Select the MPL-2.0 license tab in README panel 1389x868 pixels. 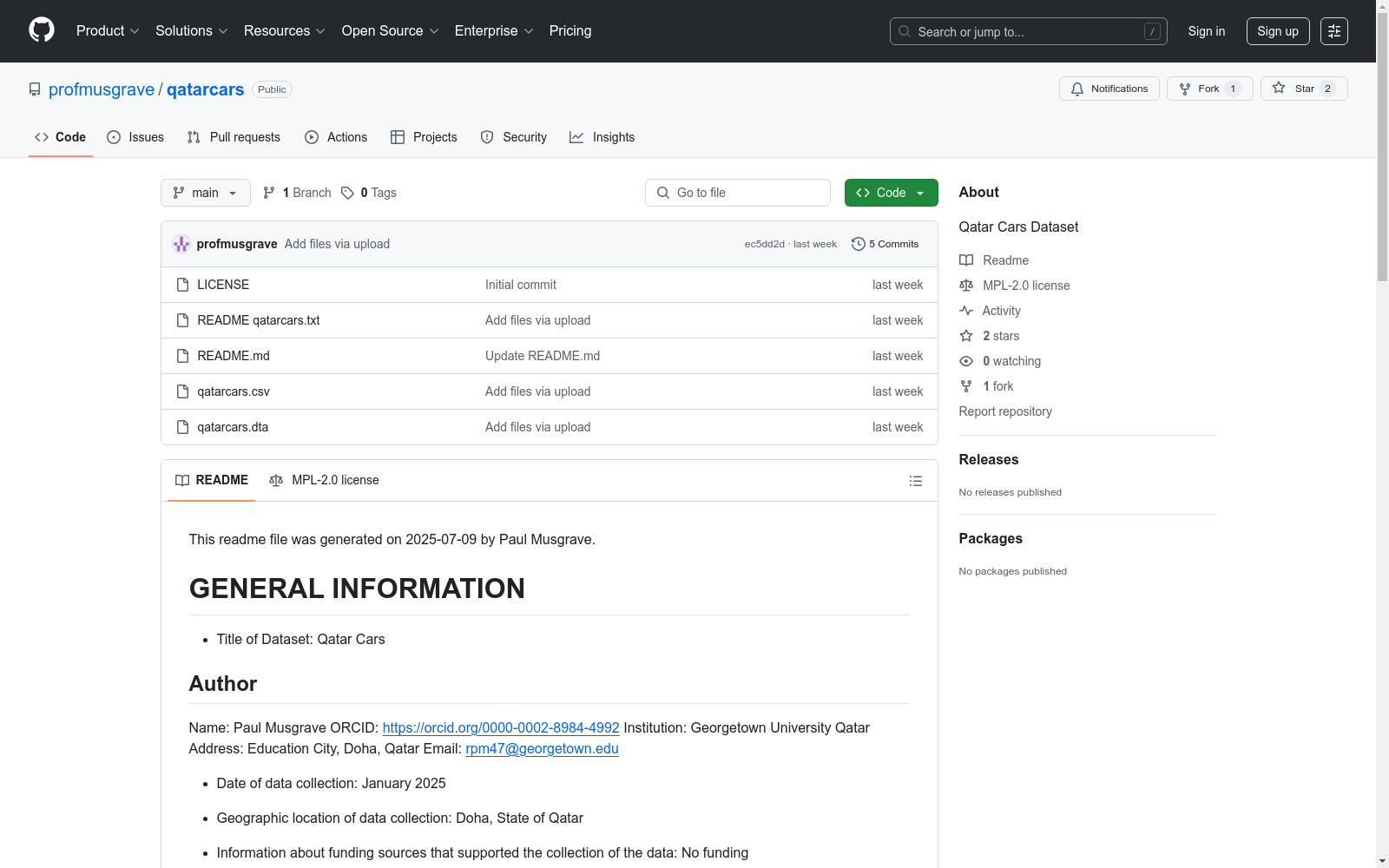tap(324, 480)
